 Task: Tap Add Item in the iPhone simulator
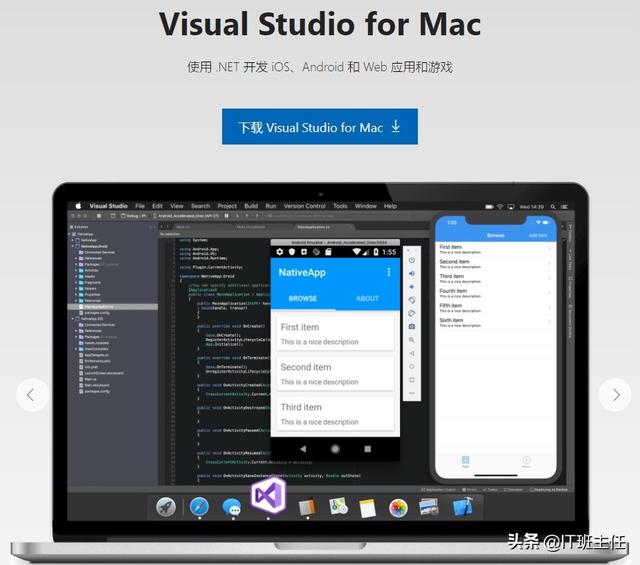click(x=538, y=236)
